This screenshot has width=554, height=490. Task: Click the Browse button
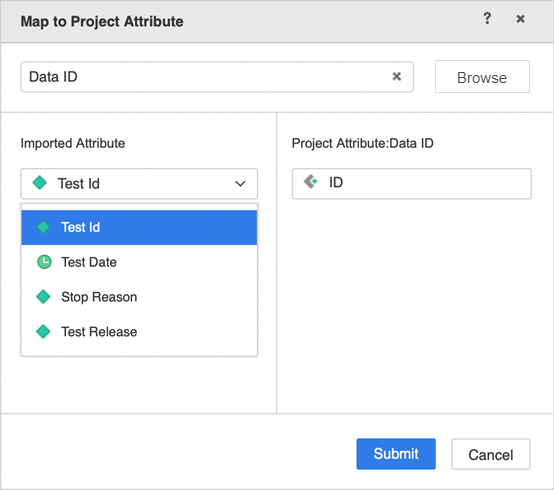(x=482, y=77)
